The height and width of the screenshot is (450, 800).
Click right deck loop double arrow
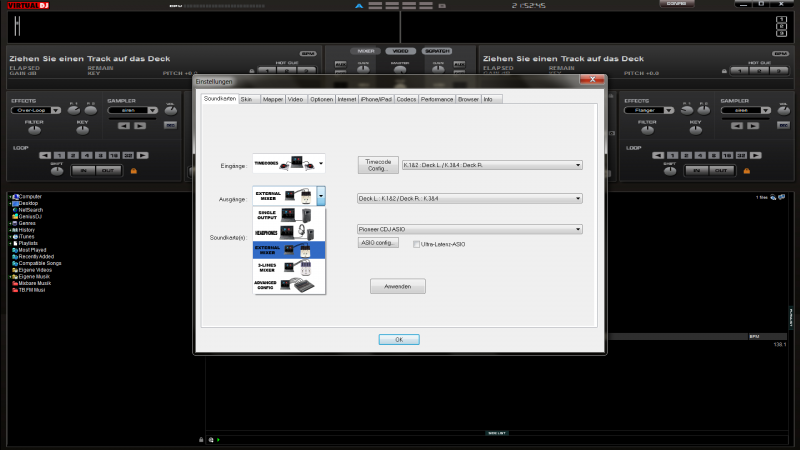(756, 155)
